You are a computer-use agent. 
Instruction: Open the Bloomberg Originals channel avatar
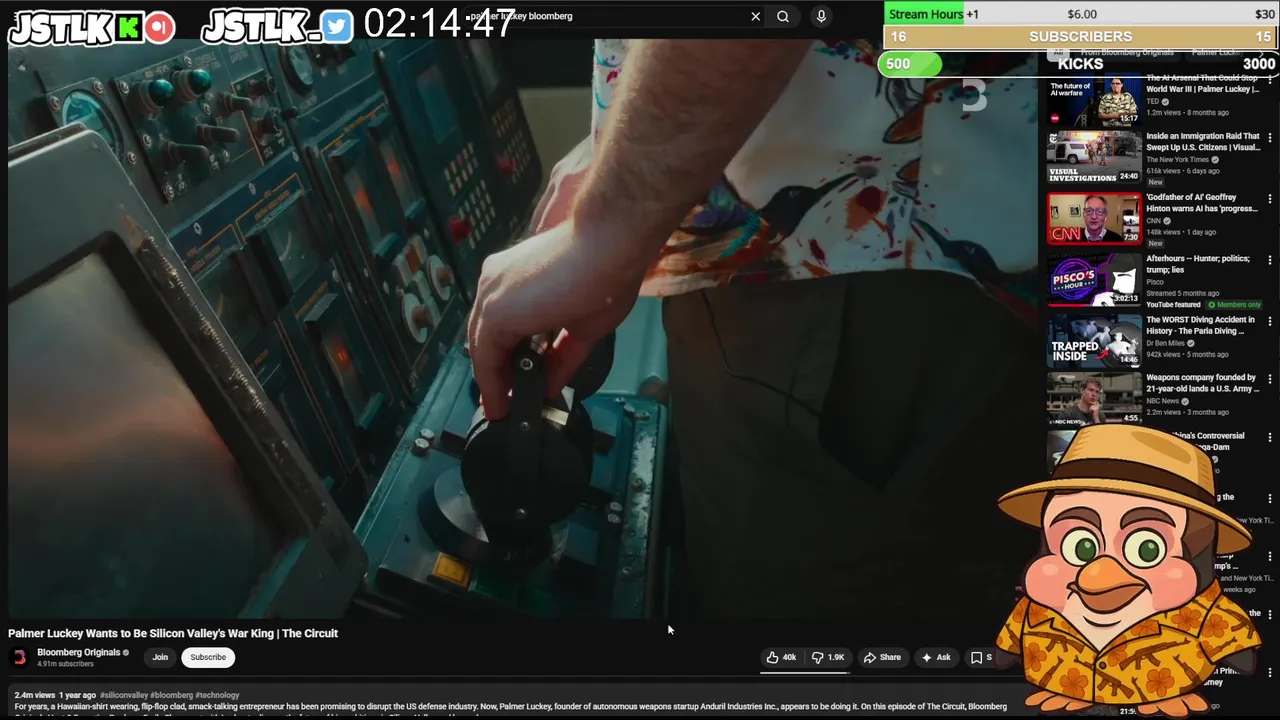(x=19, y=657)
